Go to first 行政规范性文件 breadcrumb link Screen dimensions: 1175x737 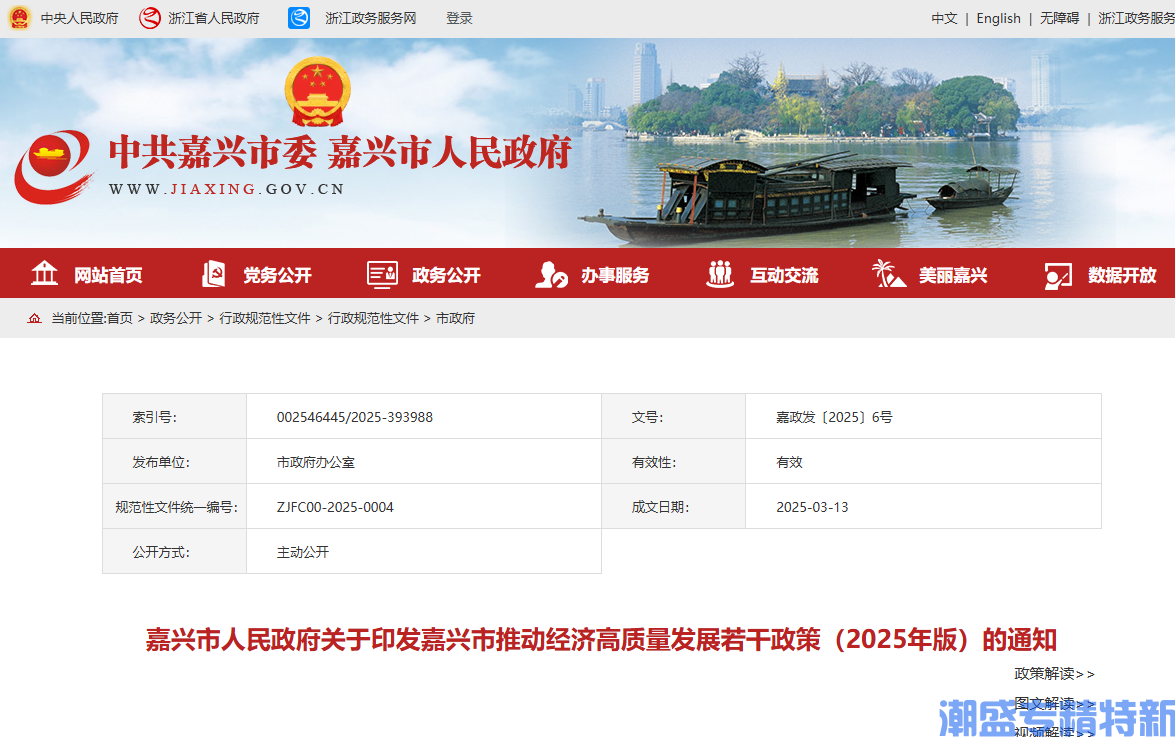click(x=265, y=318)
